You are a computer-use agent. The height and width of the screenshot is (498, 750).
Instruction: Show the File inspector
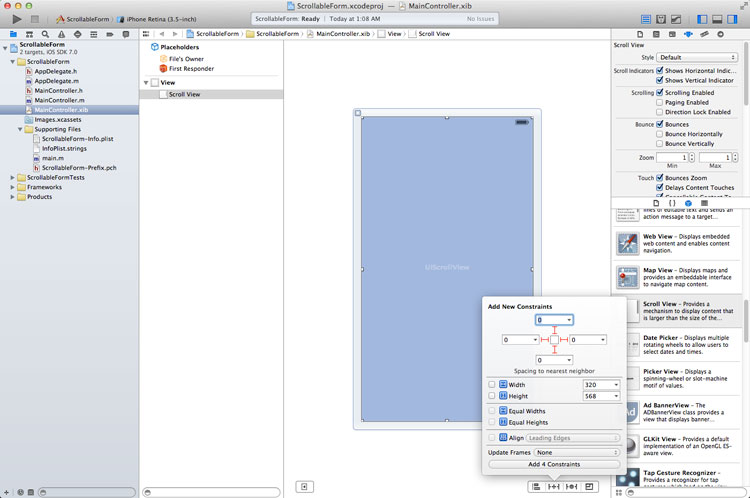pos(640,34)
